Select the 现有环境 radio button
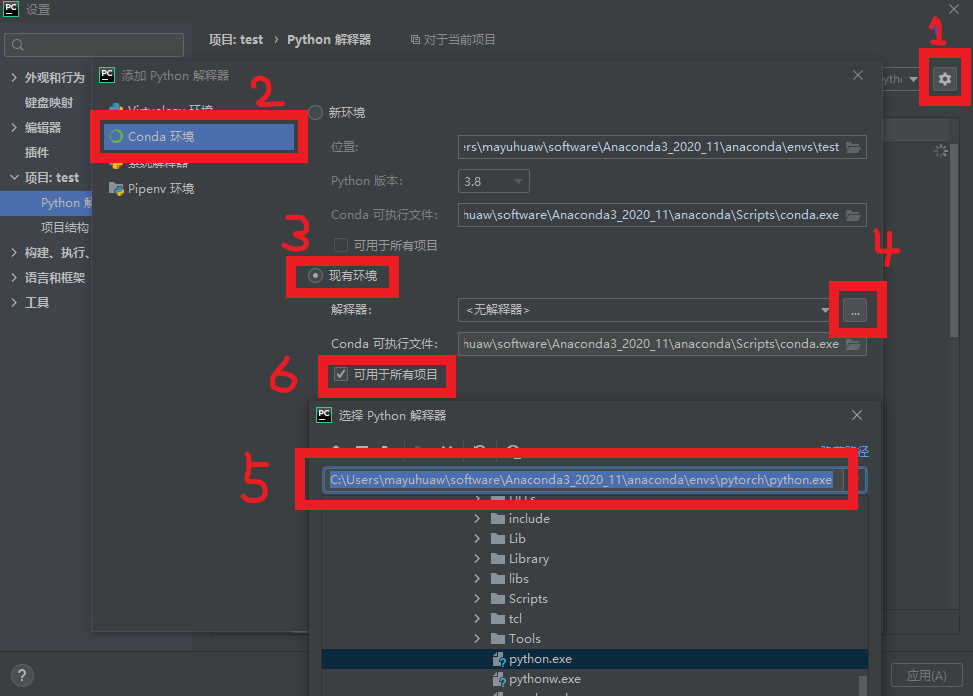 (x=315, y=275)
